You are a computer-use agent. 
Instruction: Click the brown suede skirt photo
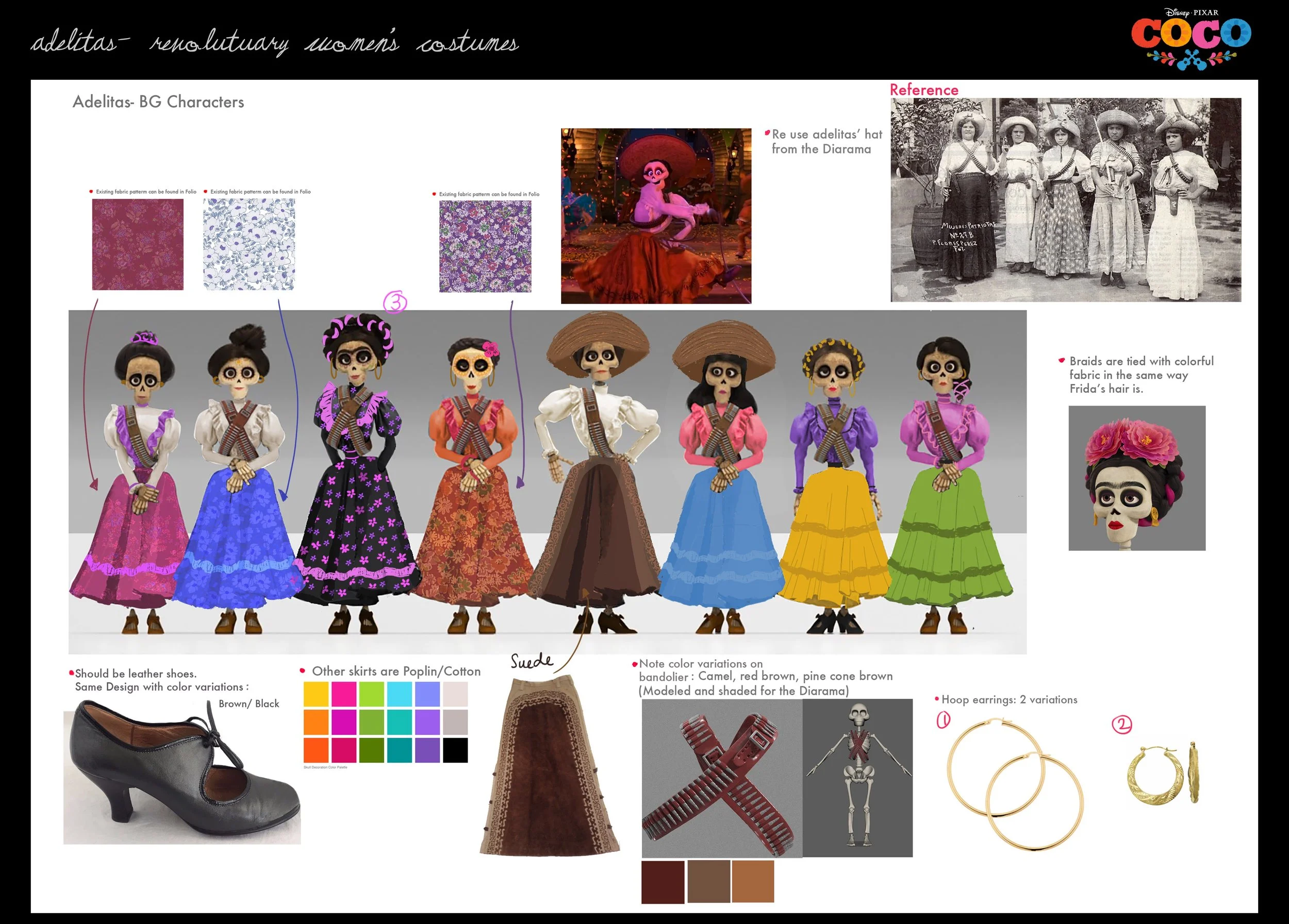(x=549, y=766)
